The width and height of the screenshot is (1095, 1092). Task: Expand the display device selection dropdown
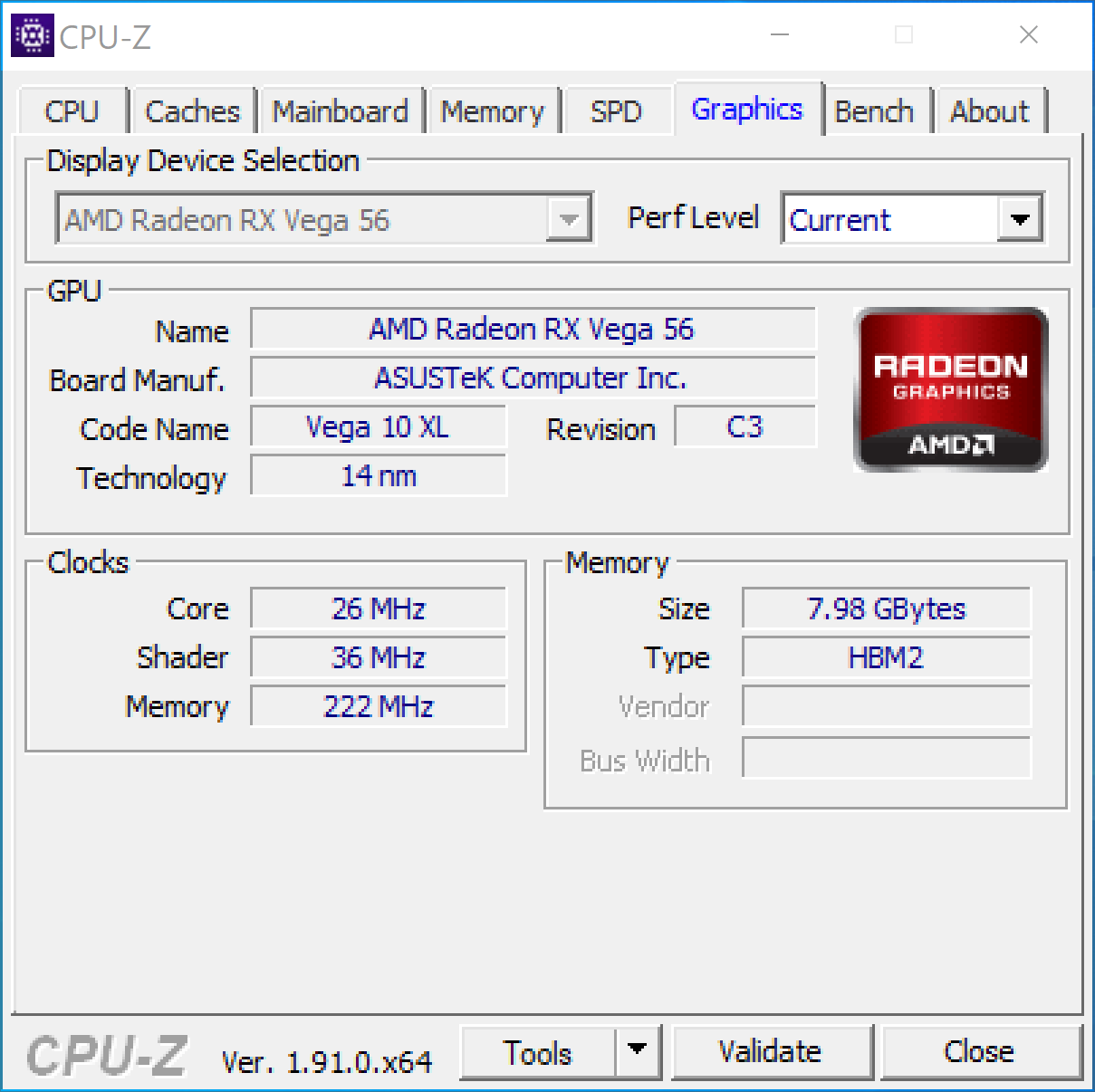(x=569, y=219)
